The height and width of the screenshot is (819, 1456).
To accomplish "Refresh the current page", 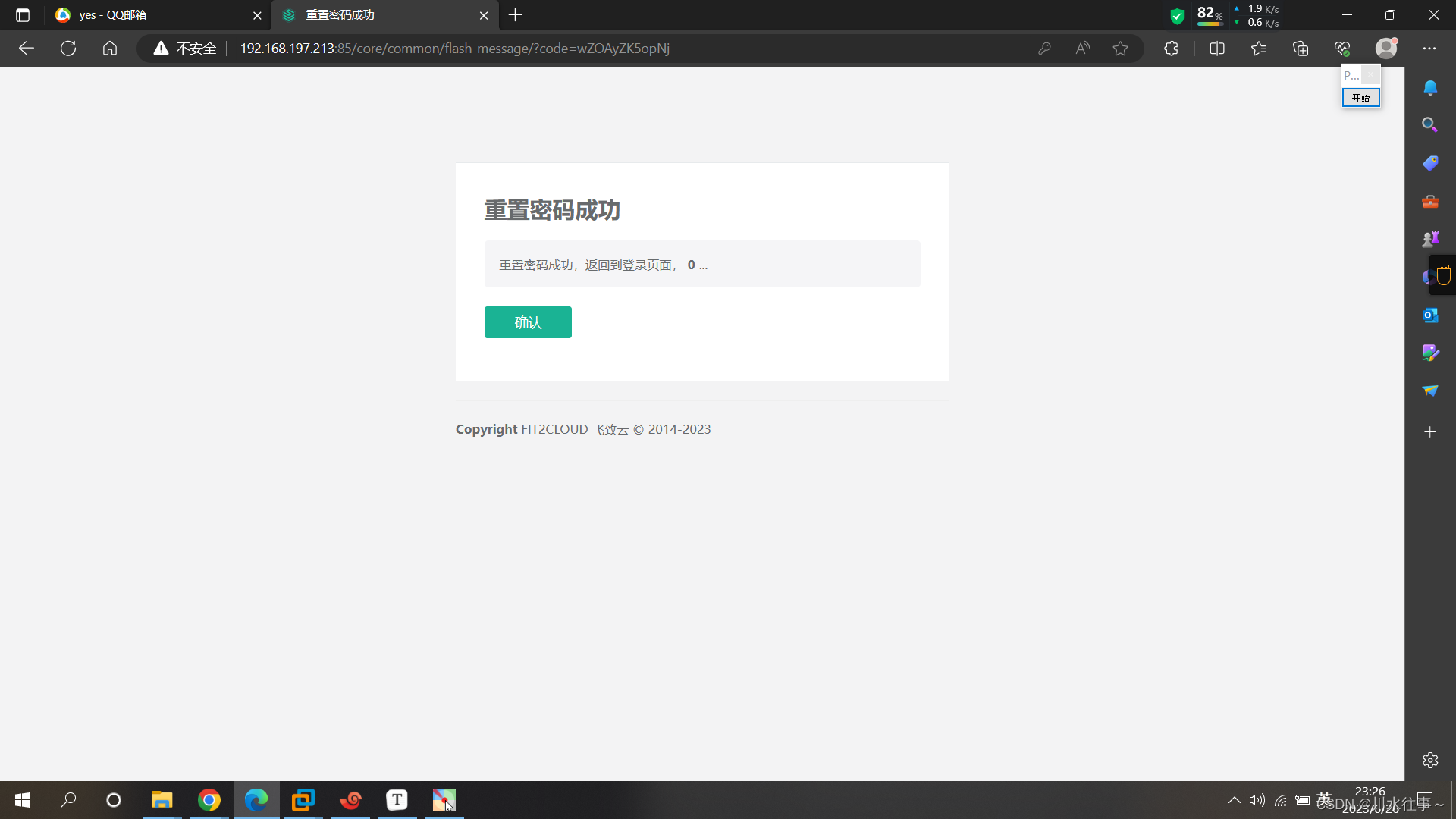I will (x=68, y=49).
